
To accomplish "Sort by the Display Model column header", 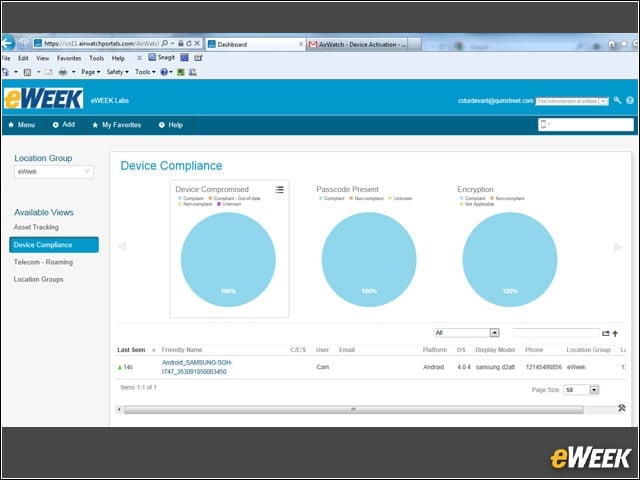I will pyautogui.click(x=495, y=350).
